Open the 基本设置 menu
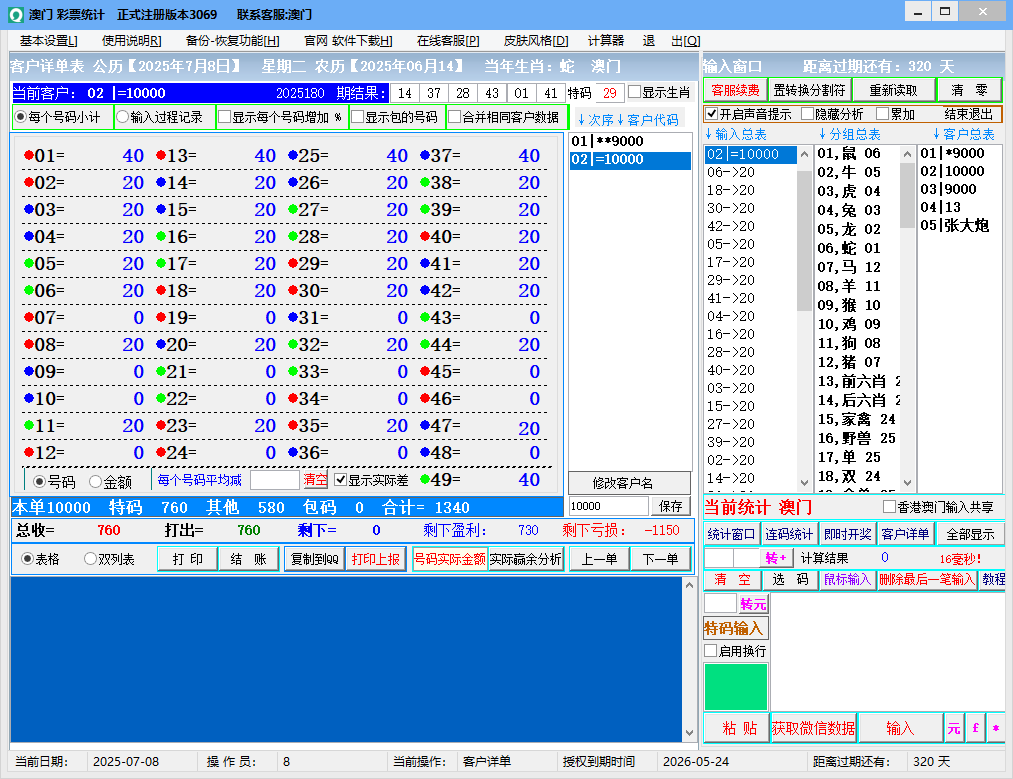This screenshot has height=779, width=1013. click(48, 41)
